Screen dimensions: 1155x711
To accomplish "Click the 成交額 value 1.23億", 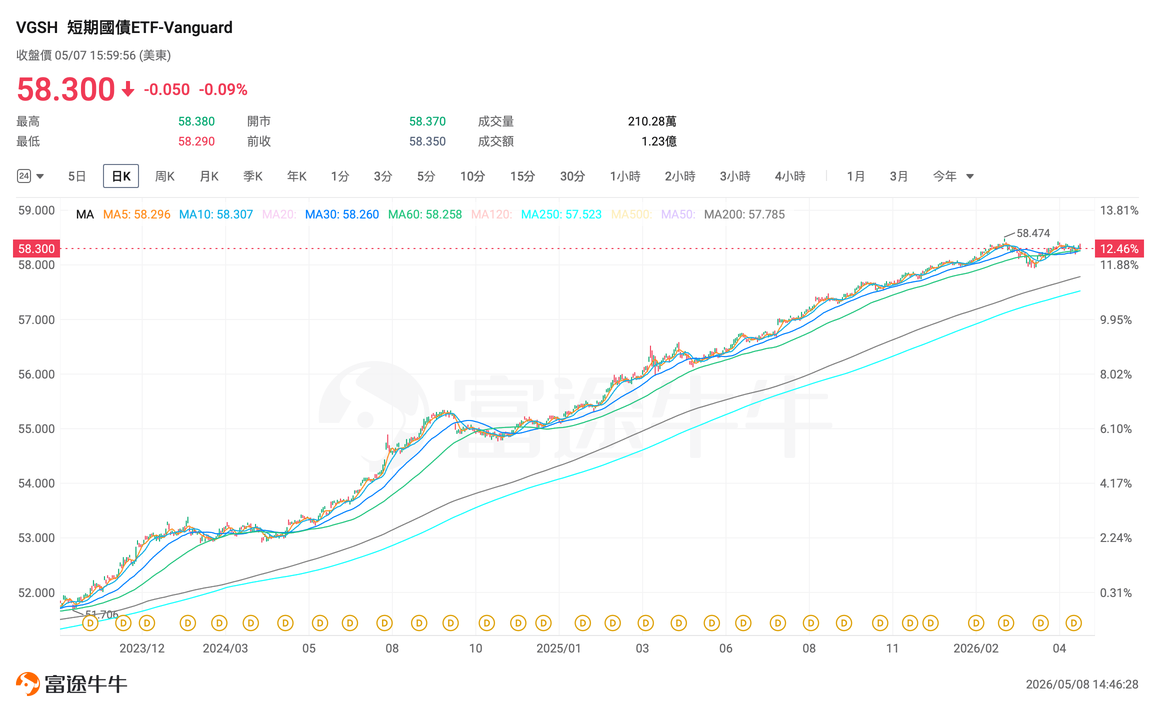I will [659, 141].
